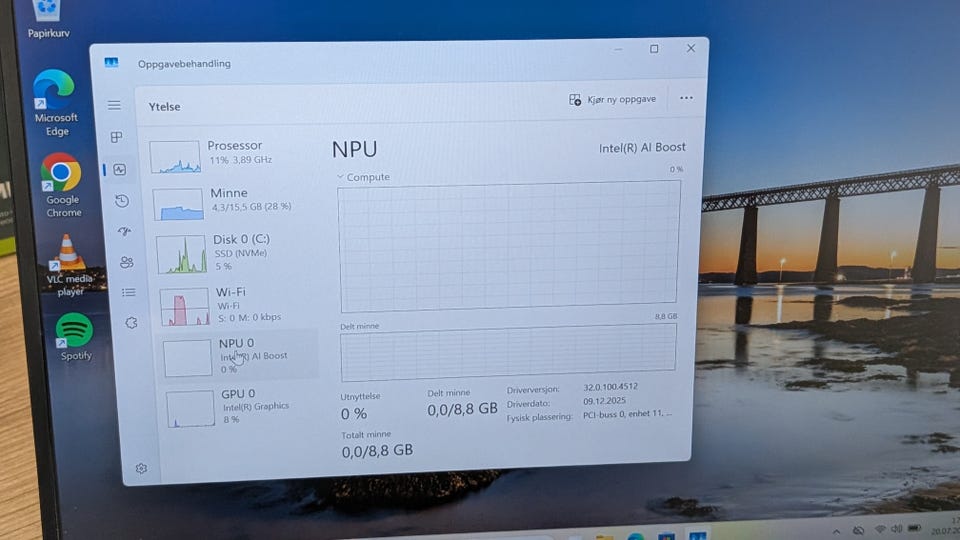
Task: Click driver version value 32.0.100.4512
Action: [610, 387]
